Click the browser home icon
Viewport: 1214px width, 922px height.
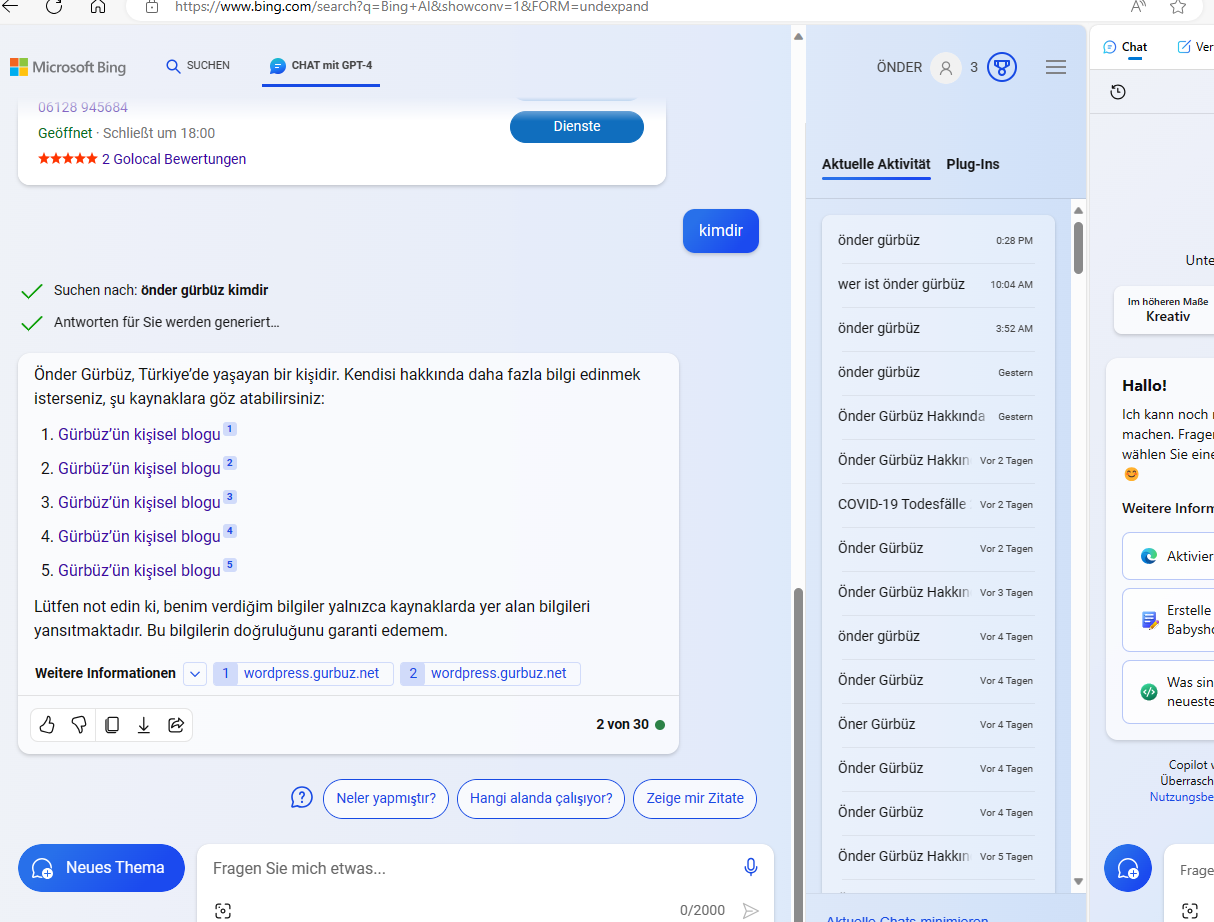click(x=98, y=6)
